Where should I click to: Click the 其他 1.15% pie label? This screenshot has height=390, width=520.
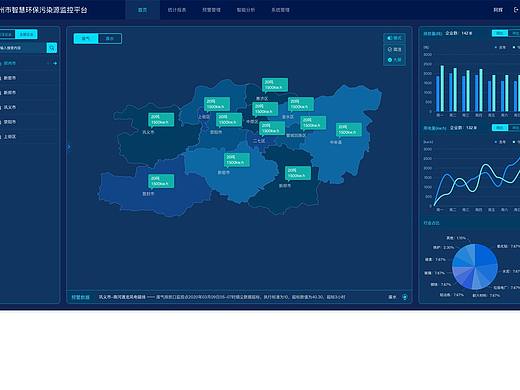[456, 238]
